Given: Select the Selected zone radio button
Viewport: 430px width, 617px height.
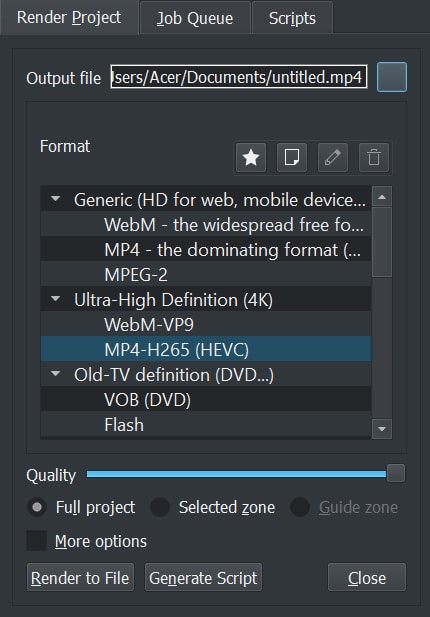Looking at the screenshot, I should pos(160,507).
